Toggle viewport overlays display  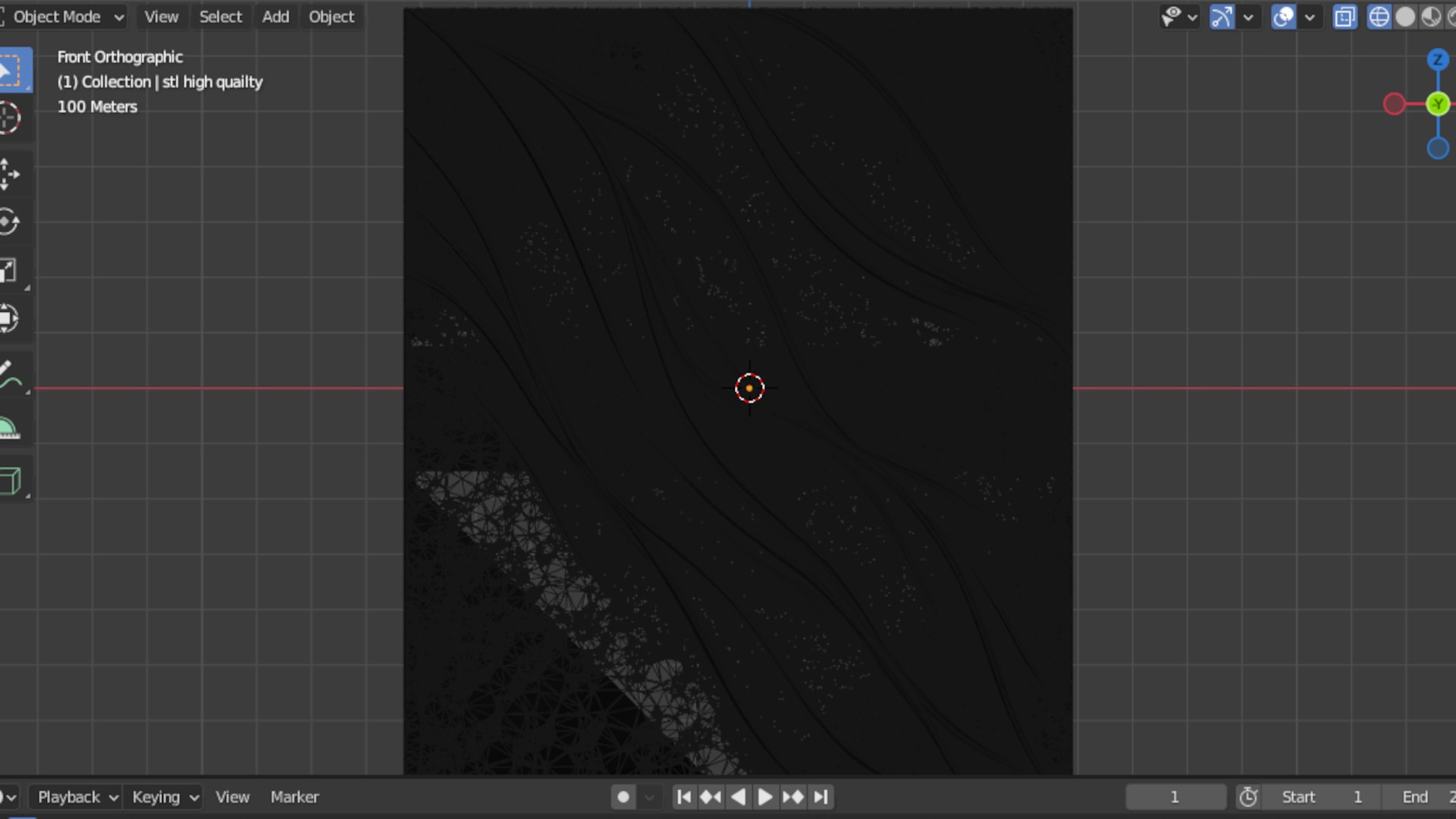[1283, 17]
